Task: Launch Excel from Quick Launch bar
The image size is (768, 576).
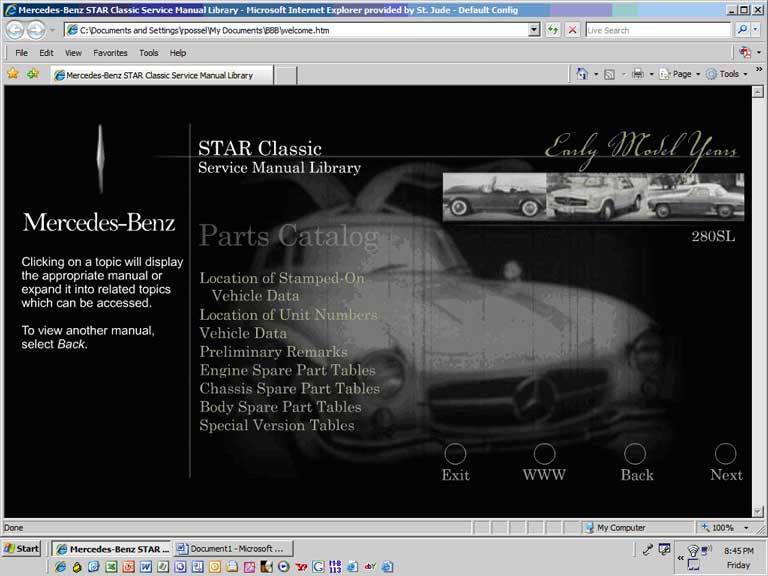Action: click(x=111, y=567)
